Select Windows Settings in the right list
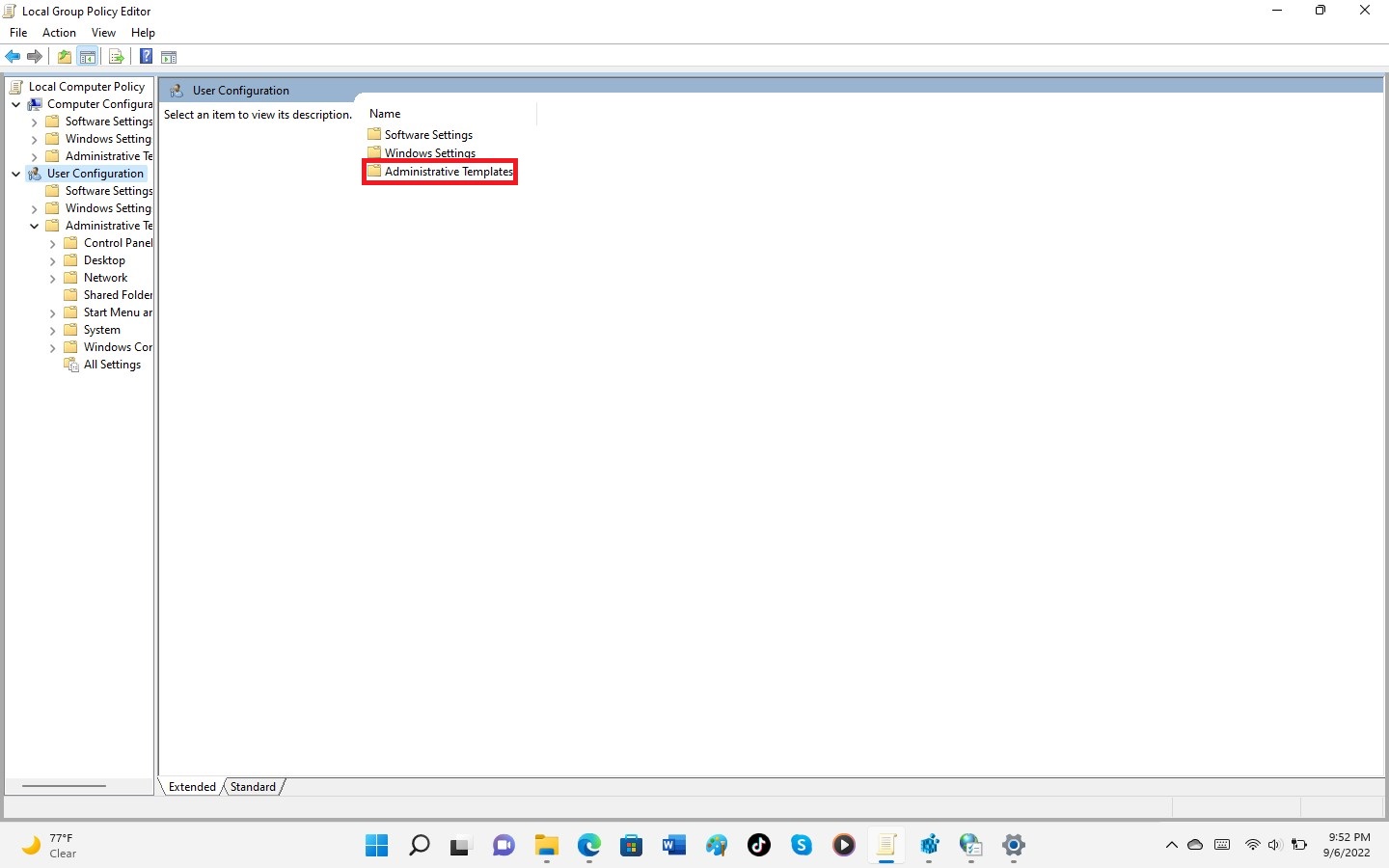Screen dimensions: 1389x868 pos(422,152)
